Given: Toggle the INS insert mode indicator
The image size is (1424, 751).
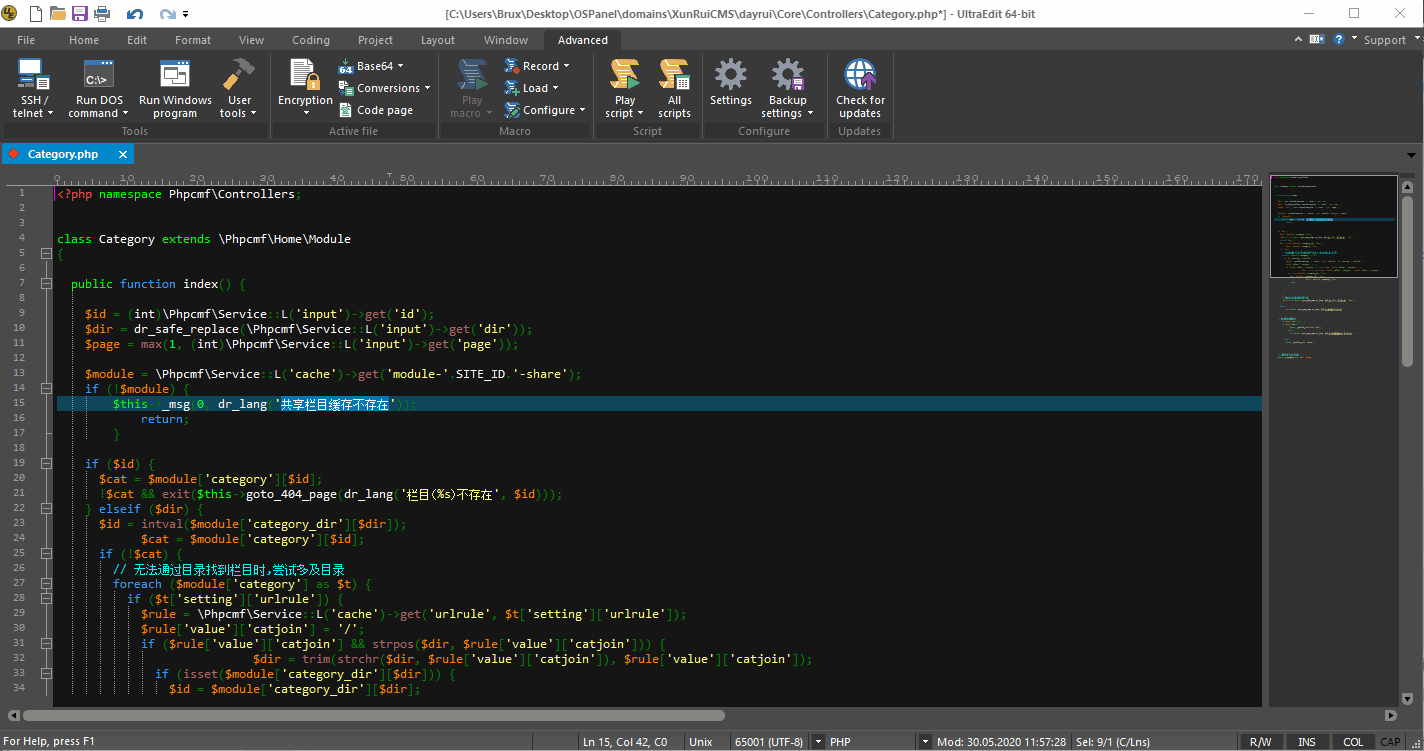Looking at the screenshot, I should (x=1307, y=742).
